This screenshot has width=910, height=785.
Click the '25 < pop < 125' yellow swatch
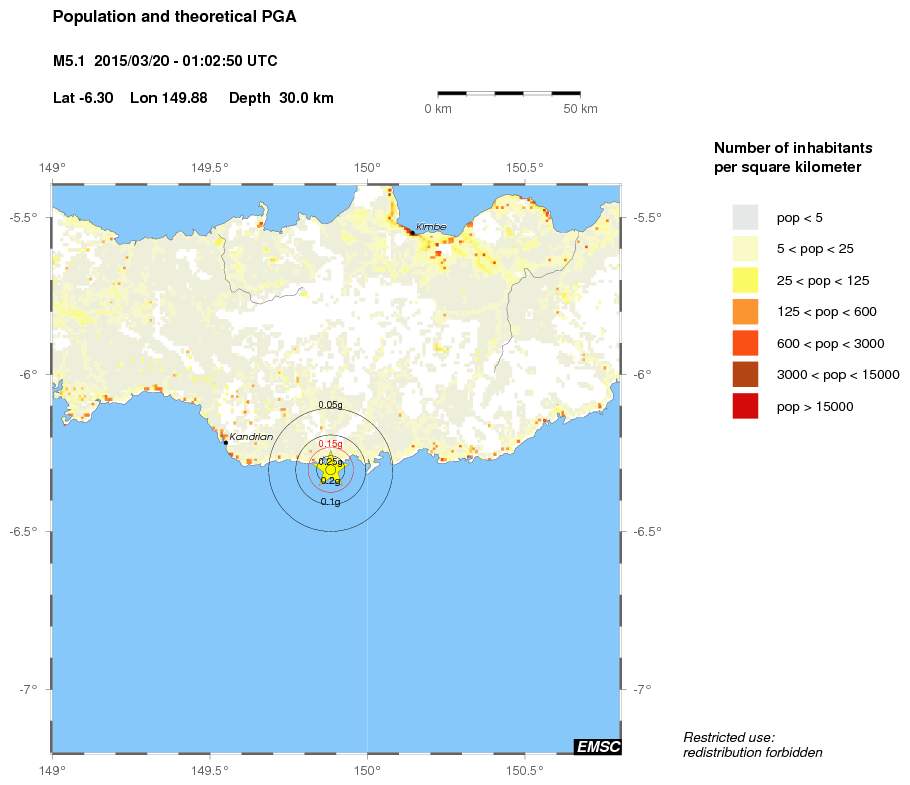coord(745,280)
